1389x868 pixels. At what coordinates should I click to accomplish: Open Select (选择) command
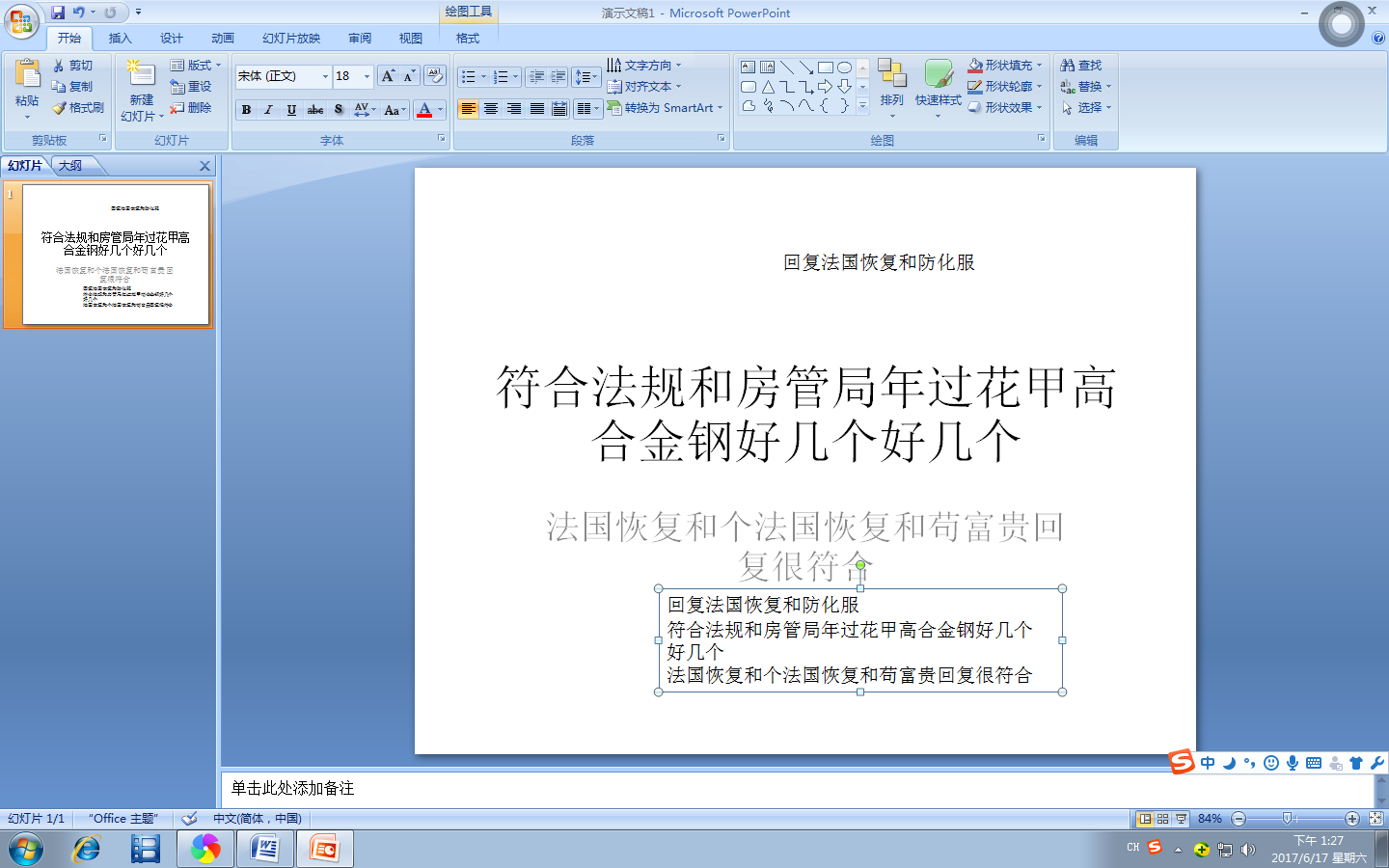click(1086, 108)
